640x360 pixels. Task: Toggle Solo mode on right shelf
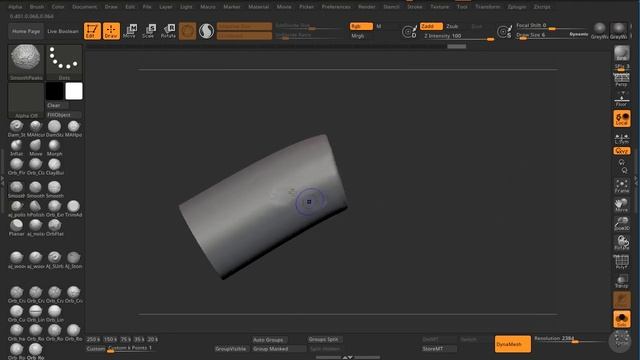622,319
